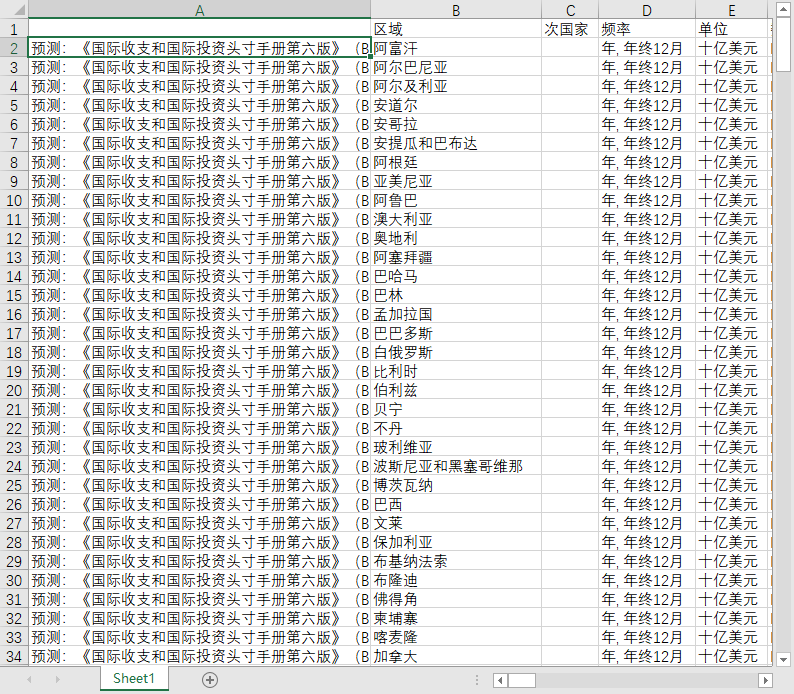
Task: Select row 10 header
Action: (14, 200)
